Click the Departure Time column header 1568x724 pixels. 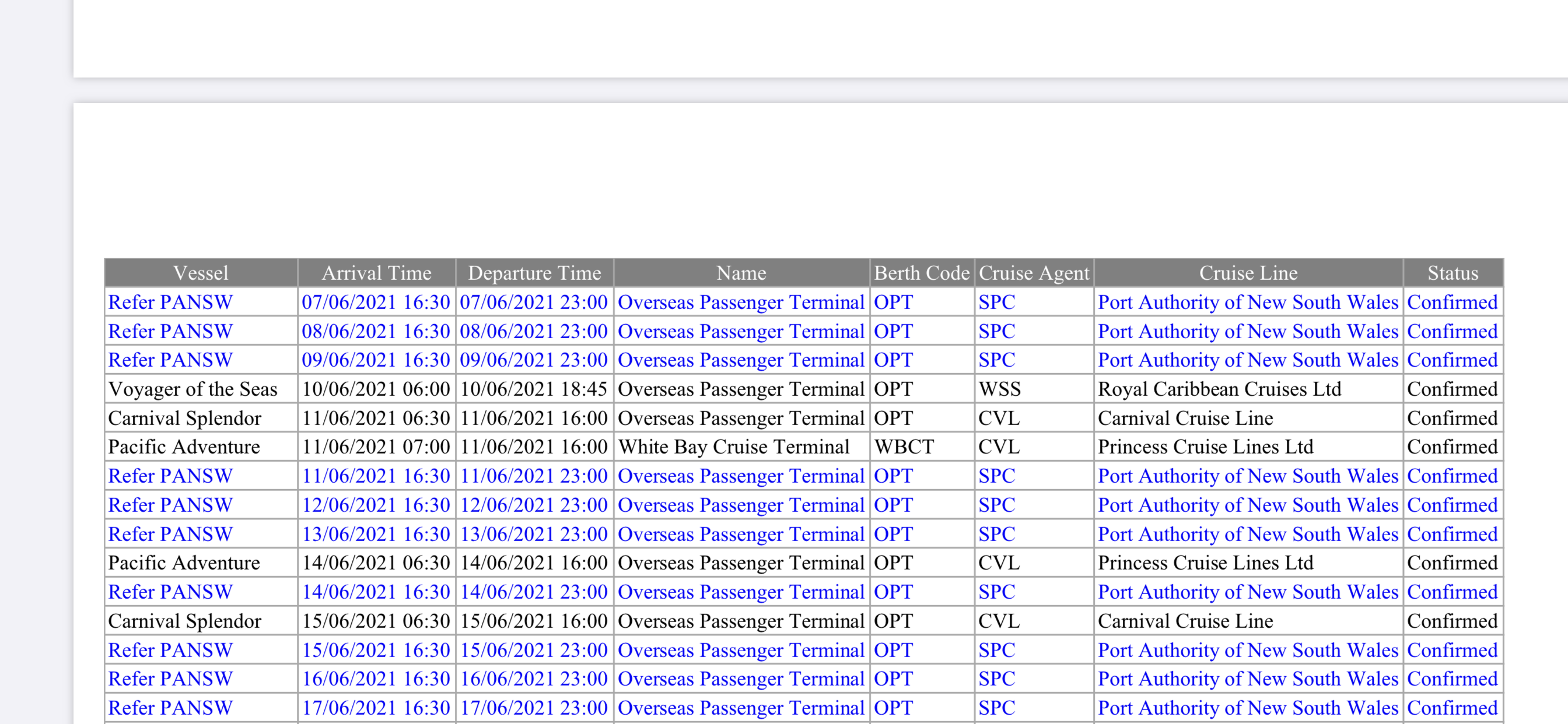click(x=534, y=273)
